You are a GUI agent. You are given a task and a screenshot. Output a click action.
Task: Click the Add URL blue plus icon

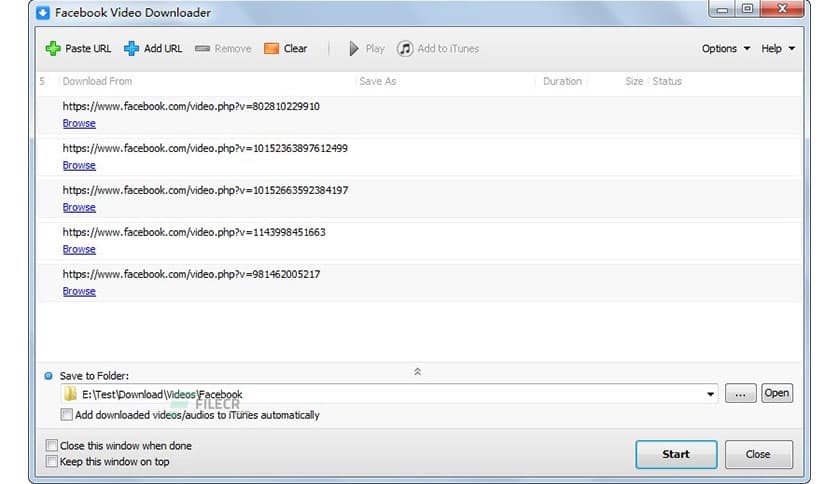point(131,49)
